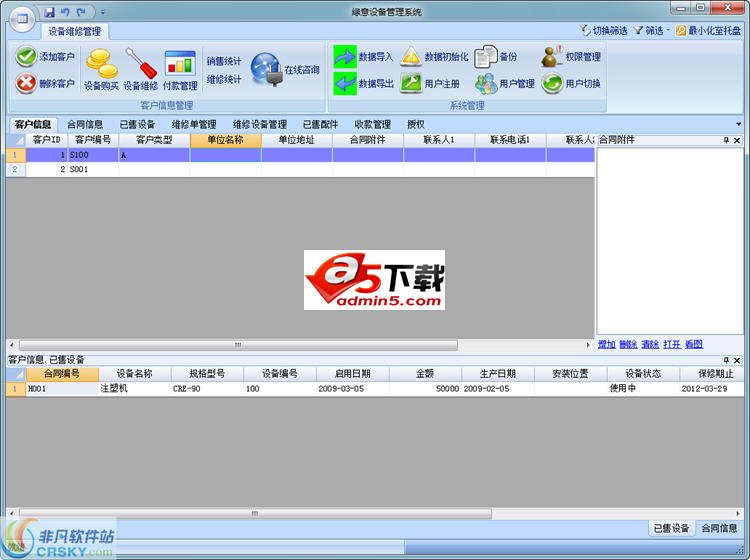The width and height of the screenshot is (750, 560).
Task: Click 切换筛选 toolbar item
Action: [x=604, y=31]
